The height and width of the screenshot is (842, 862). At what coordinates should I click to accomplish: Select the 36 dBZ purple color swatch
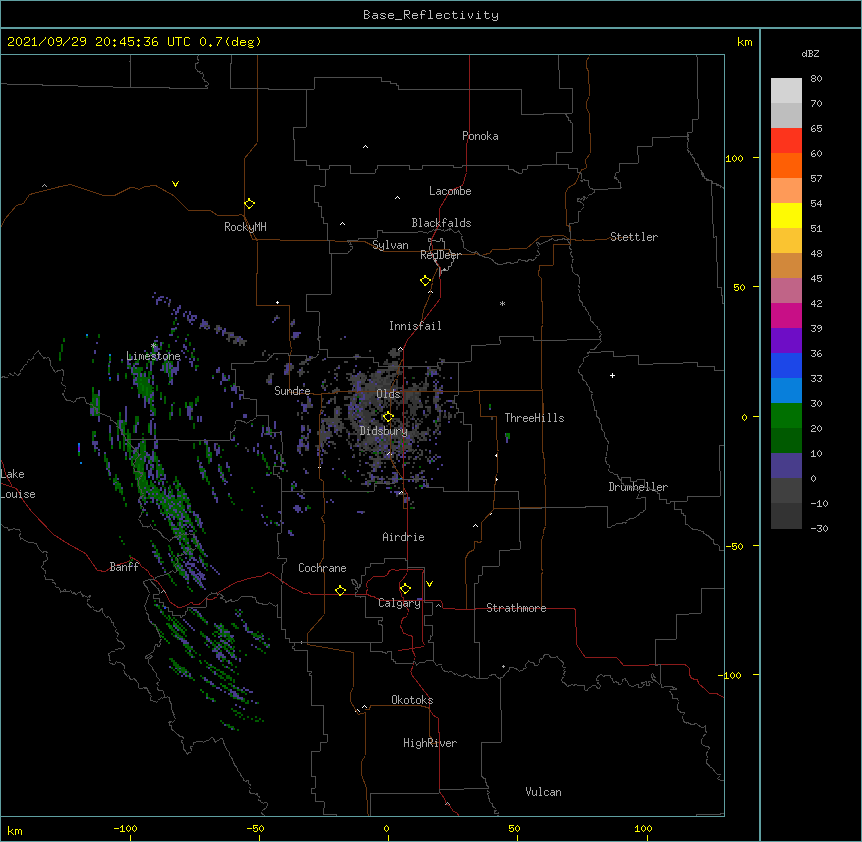(x=786, y=341)
